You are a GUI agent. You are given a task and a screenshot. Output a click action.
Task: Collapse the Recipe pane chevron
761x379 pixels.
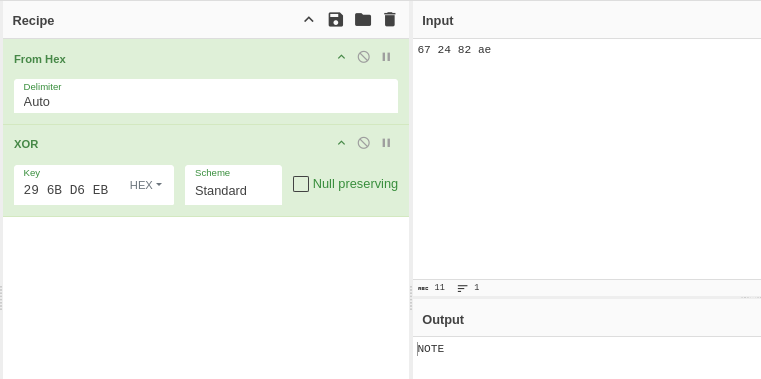click(x=309, y=20)
